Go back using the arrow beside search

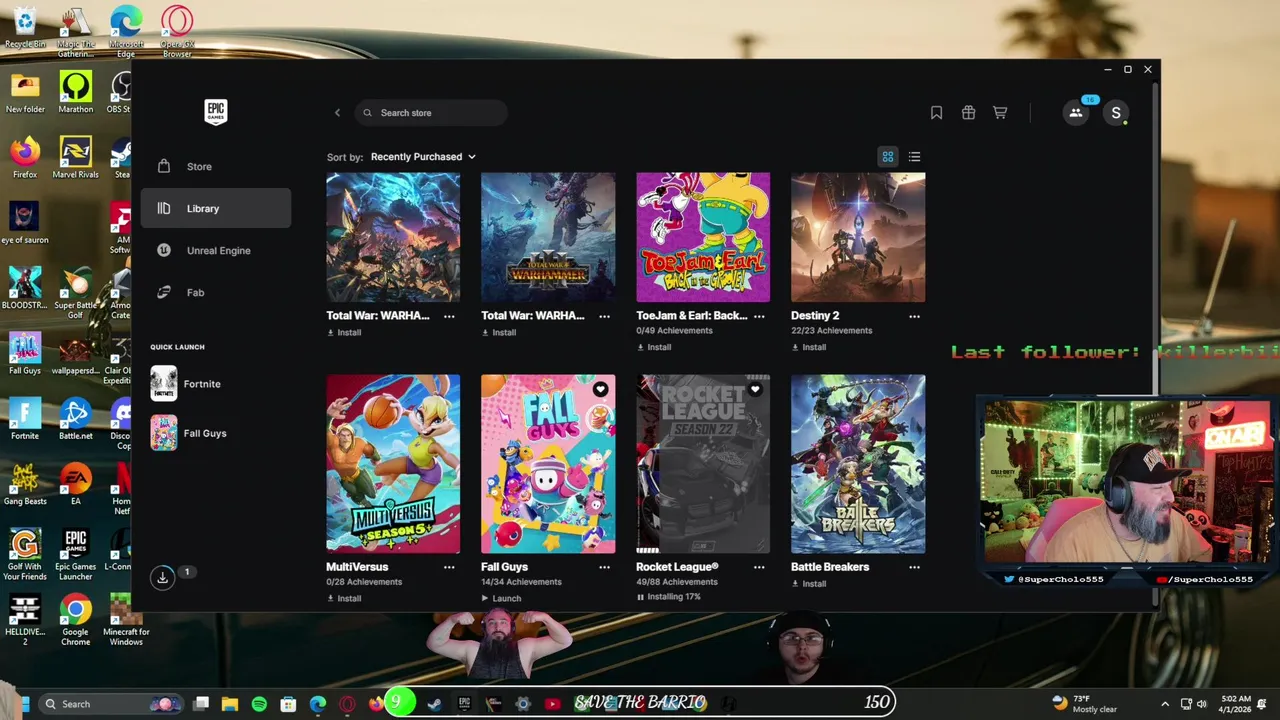click(337, 113)
